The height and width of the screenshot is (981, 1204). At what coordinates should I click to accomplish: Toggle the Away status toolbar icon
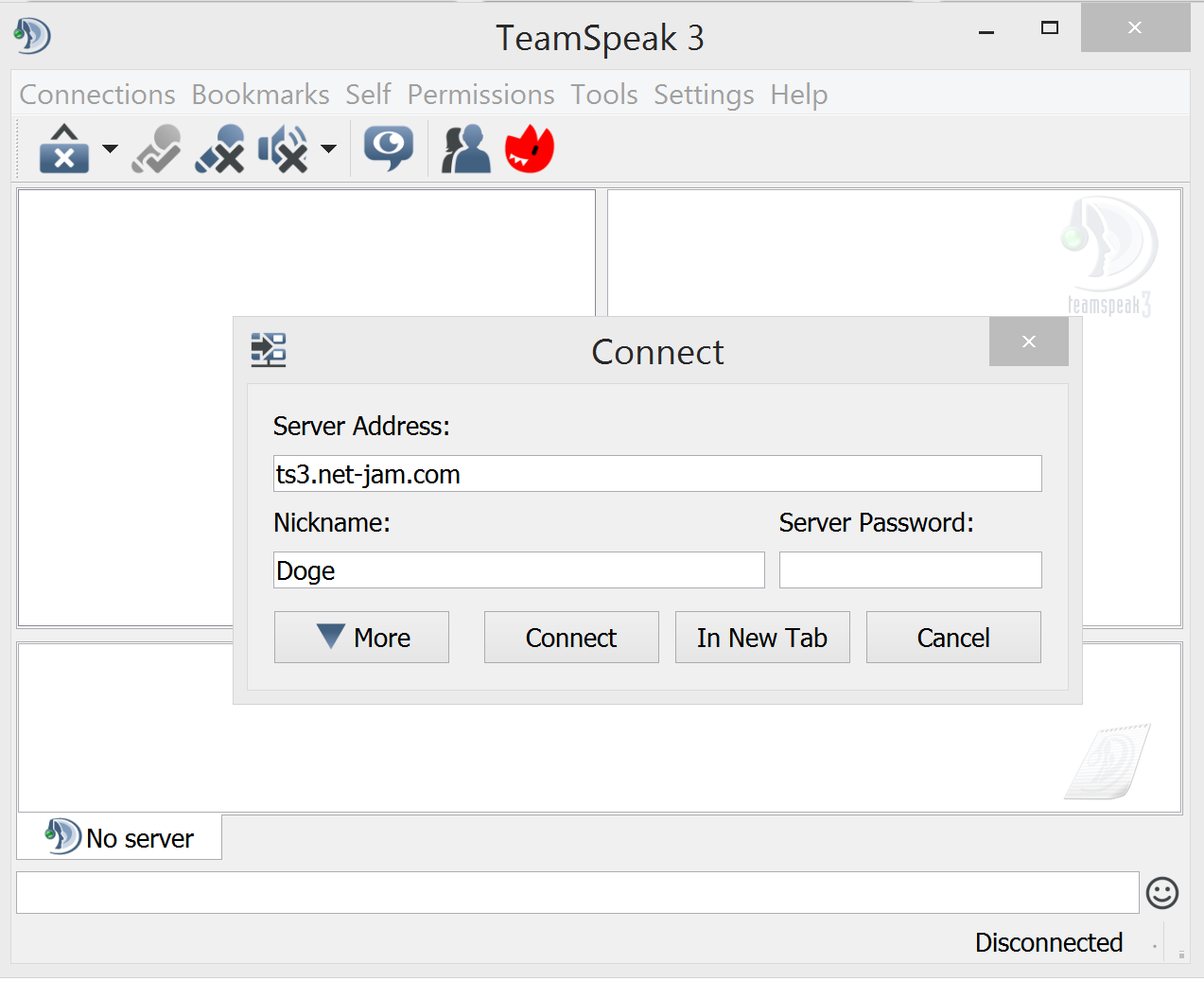click(156, 149)
